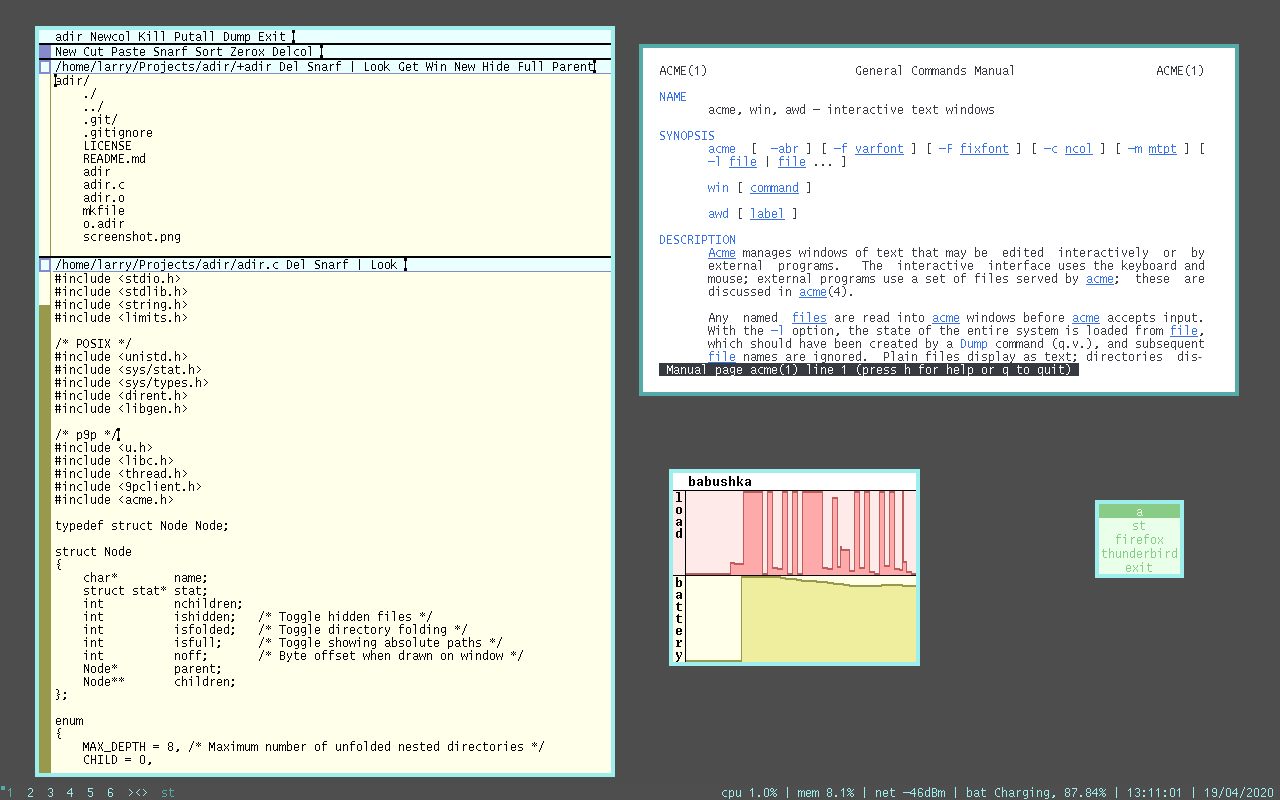
Task: Click the .git/ directory entry
Action: click(100, 120)
